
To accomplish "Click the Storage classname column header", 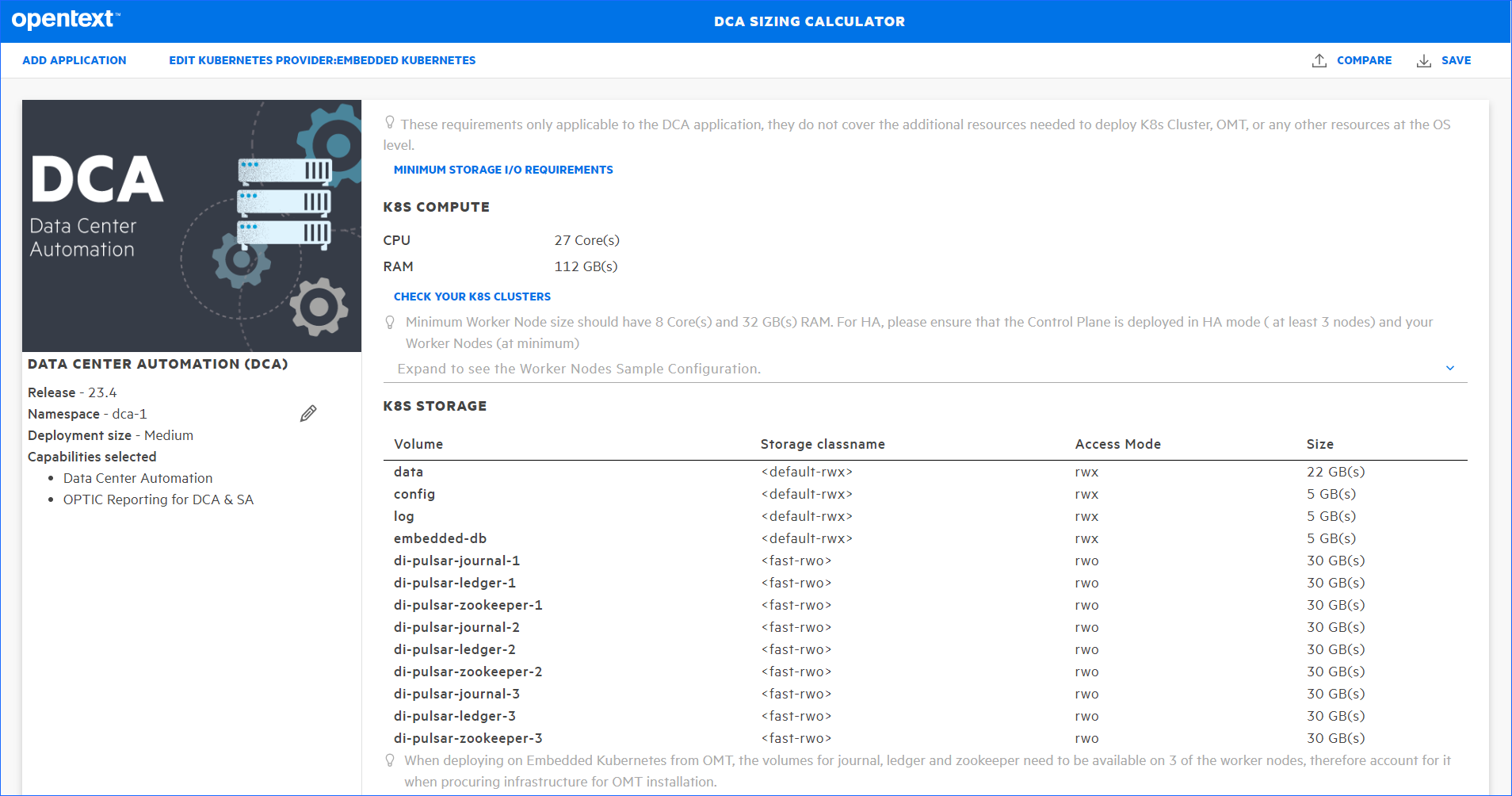I will click(823, 444).
